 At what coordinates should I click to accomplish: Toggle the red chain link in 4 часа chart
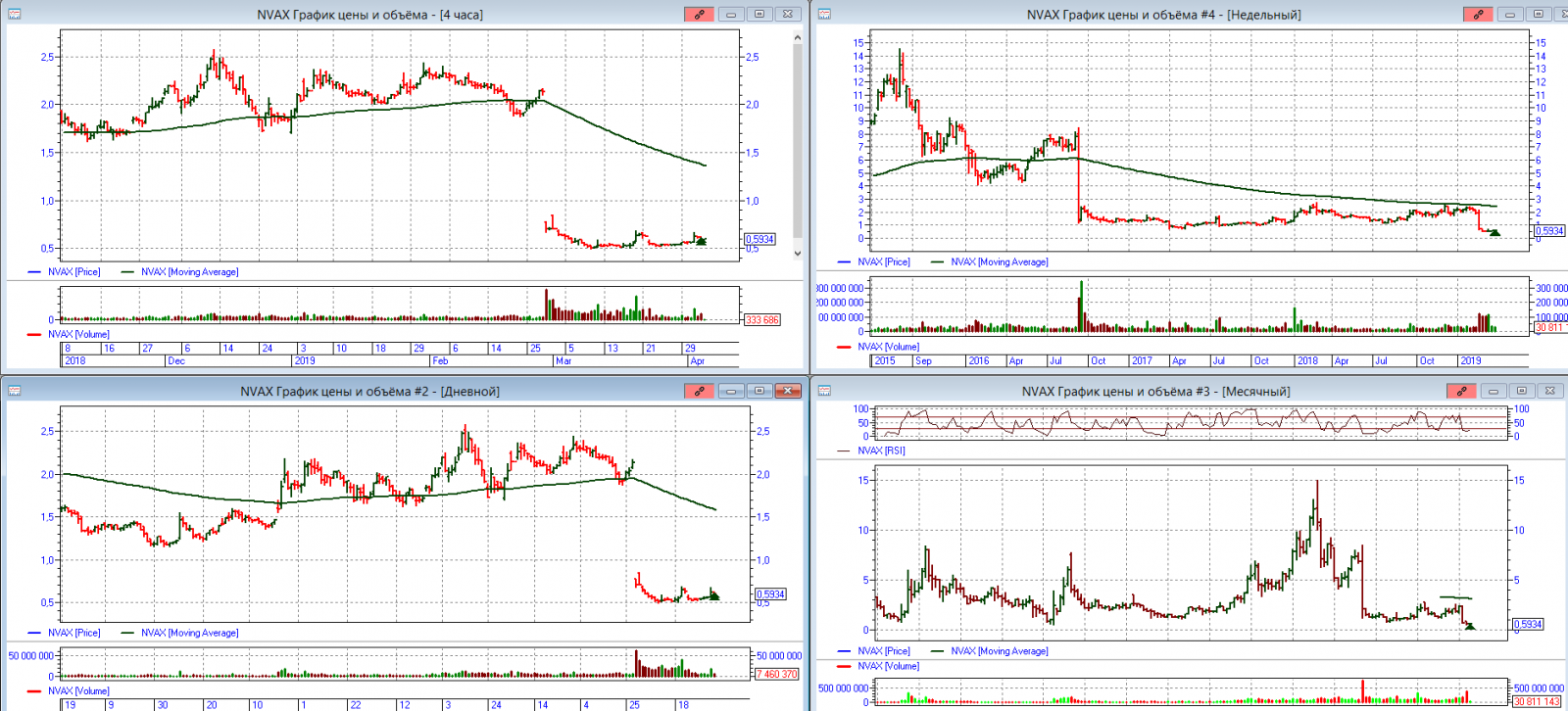pyautogui.click(x=700, y=14)
